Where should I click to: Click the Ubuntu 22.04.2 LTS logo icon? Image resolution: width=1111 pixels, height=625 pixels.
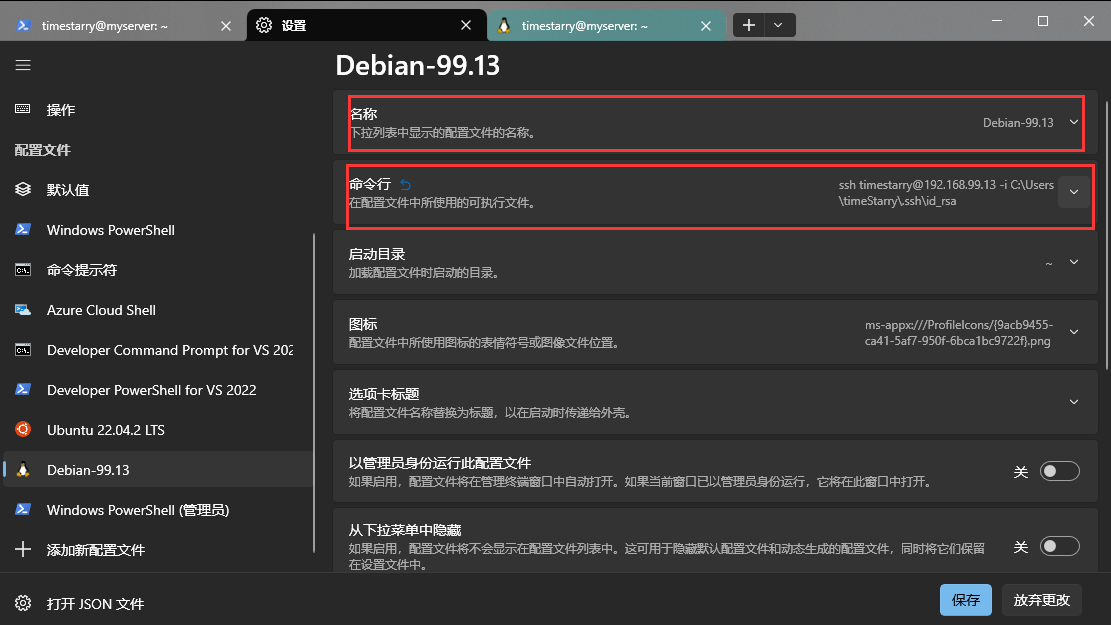(23, 429)
